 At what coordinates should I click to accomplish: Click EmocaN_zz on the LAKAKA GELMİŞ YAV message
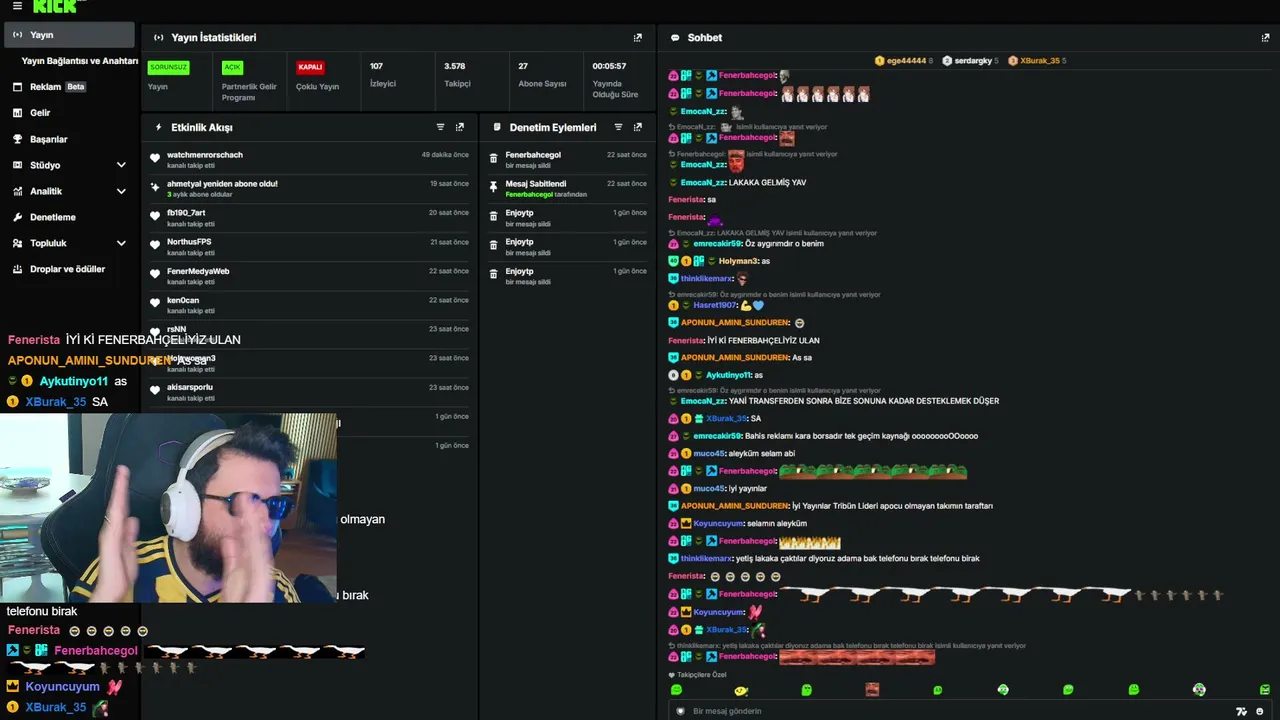click(x=702, y=183)
